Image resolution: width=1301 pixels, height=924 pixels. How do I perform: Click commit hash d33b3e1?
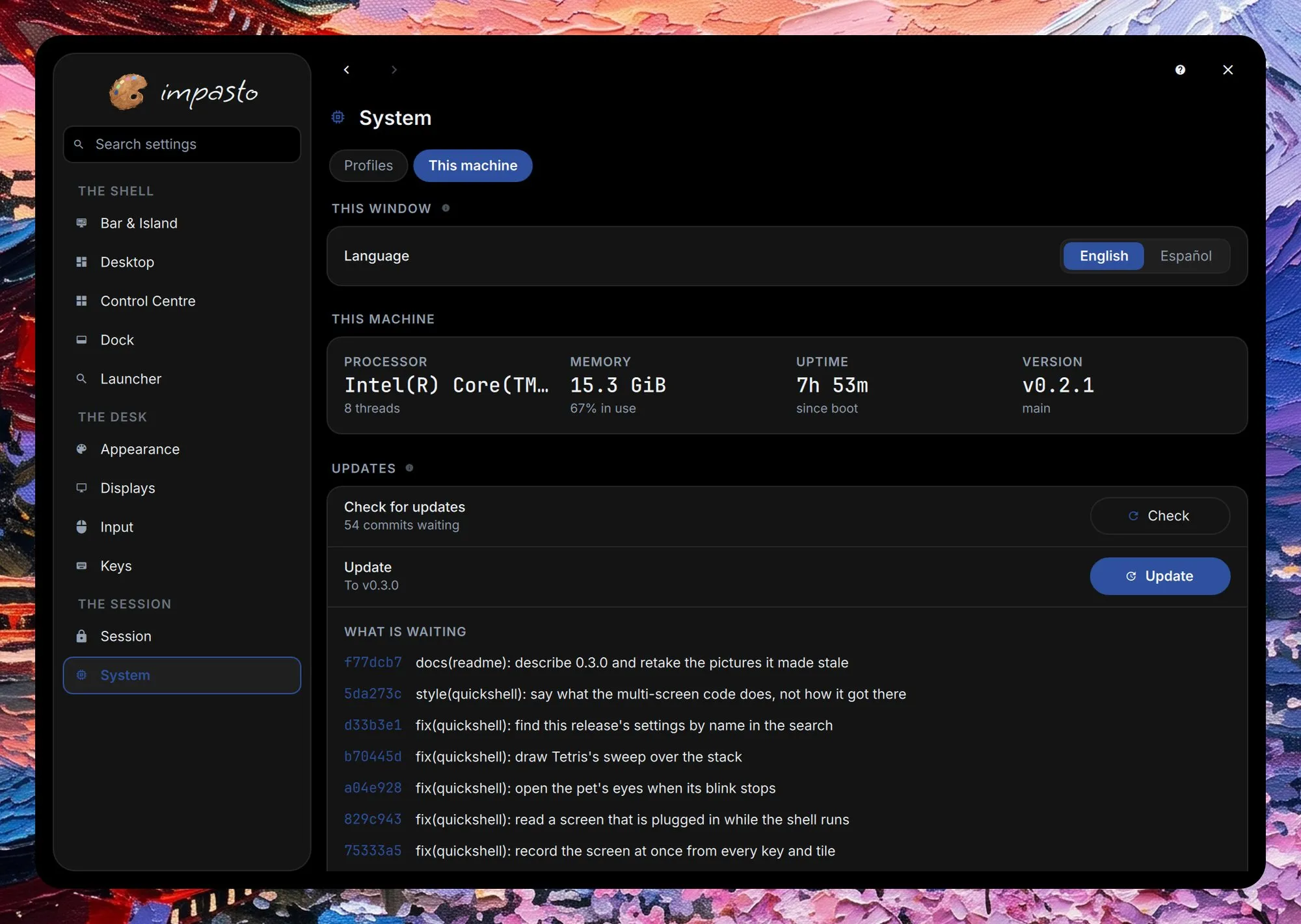tap(373, 725)
